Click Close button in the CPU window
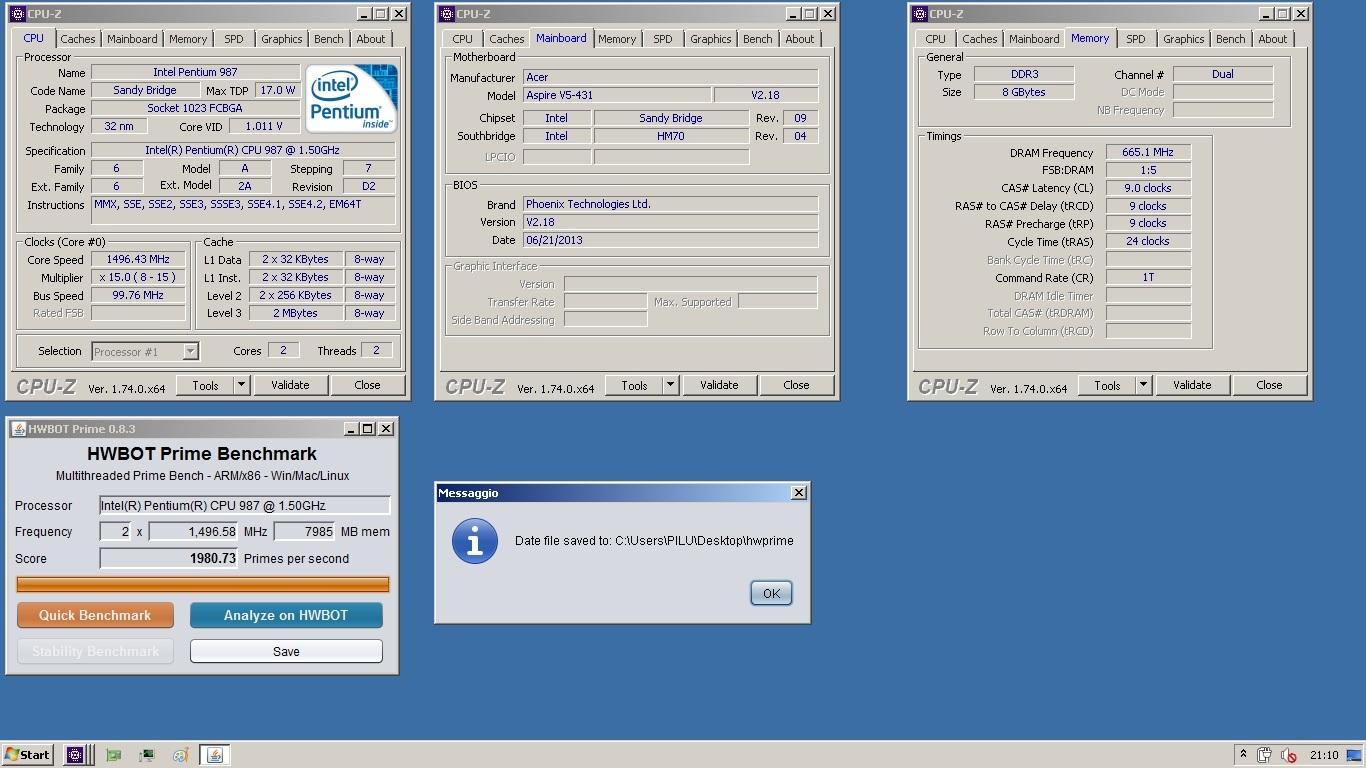 pos(367,385)
